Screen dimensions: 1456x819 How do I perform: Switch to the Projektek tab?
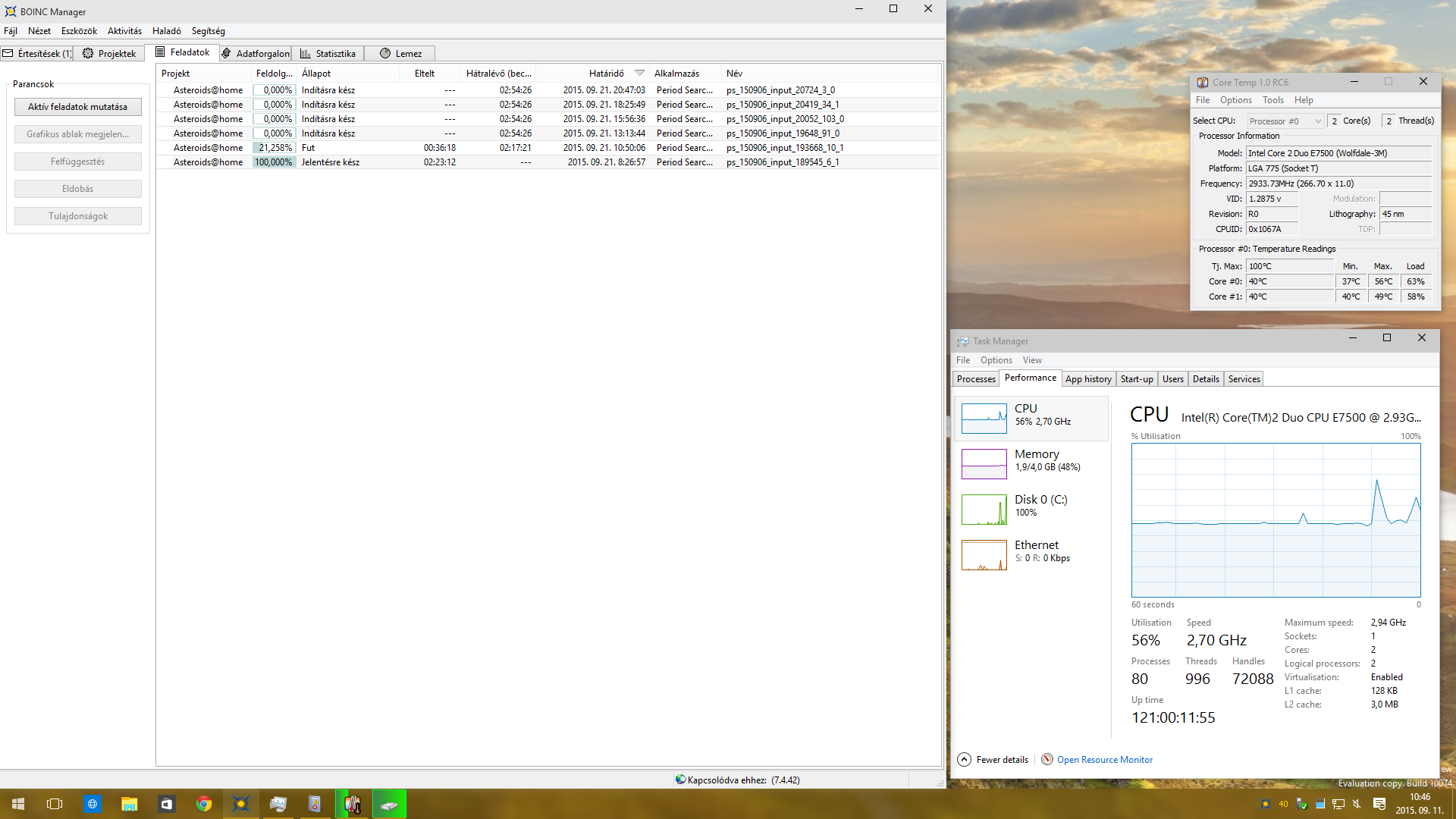(109, 53)
